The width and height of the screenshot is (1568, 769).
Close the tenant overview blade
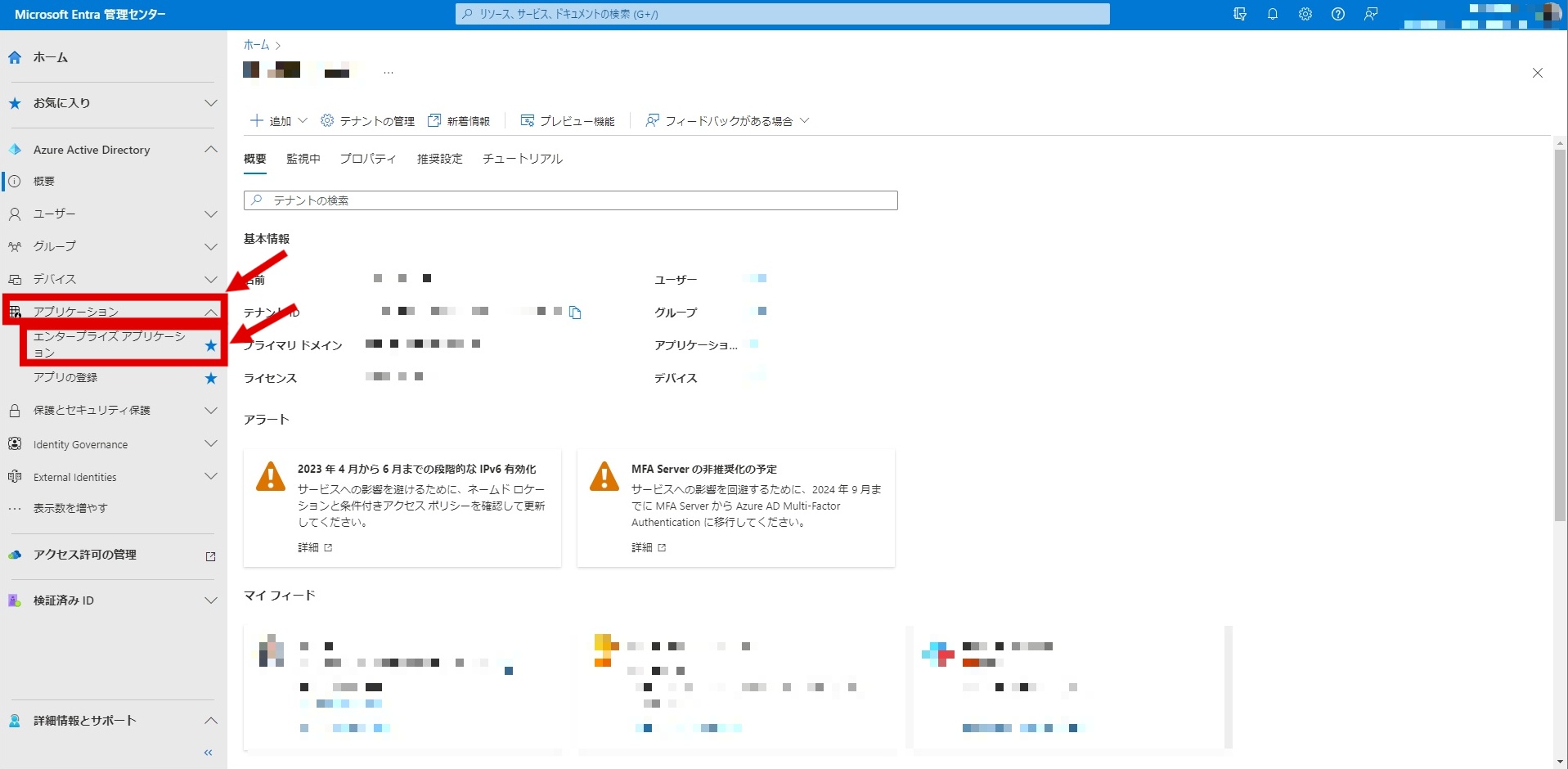click(x=1538, y=73)
